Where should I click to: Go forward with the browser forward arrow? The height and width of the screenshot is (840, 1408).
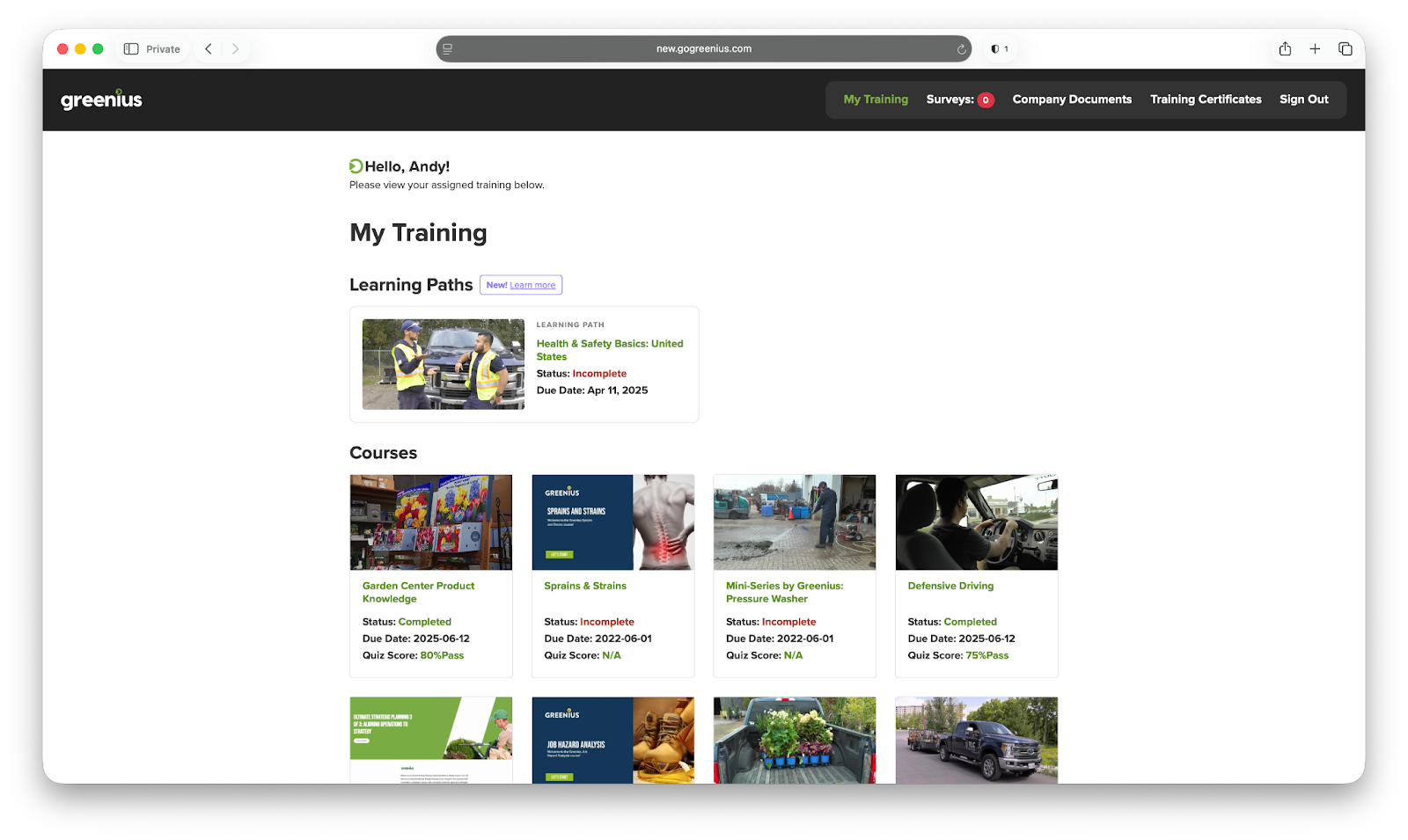point(235,49)
